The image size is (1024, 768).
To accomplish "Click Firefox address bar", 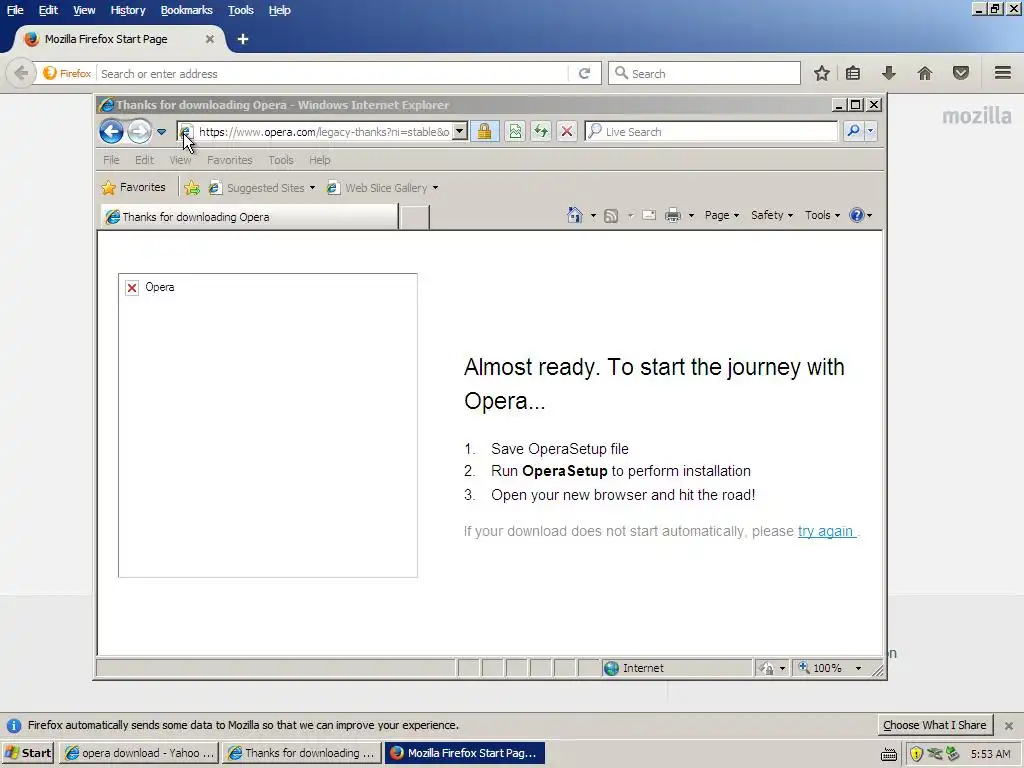I will pyautogui.click(x=333, y=73).
